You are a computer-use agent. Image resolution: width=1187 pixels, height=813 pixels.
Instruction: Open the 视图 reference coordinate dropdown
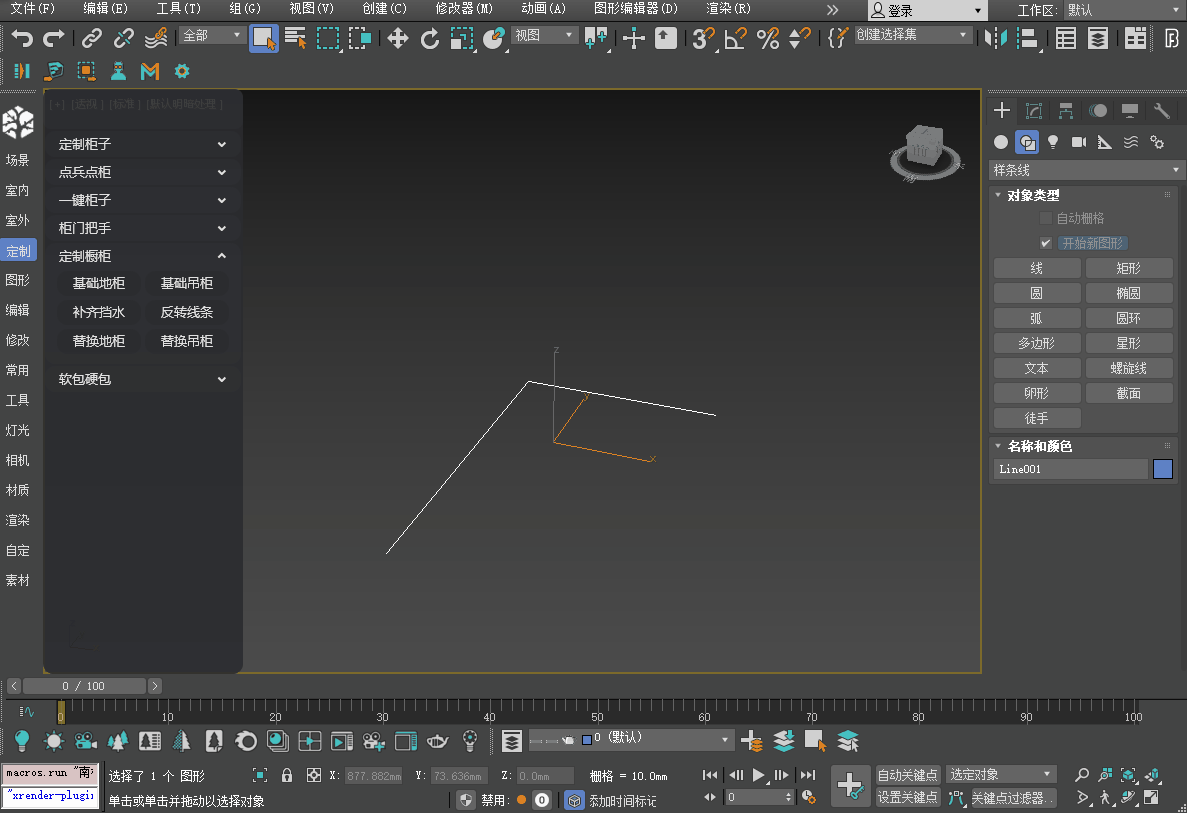point(545,35)
